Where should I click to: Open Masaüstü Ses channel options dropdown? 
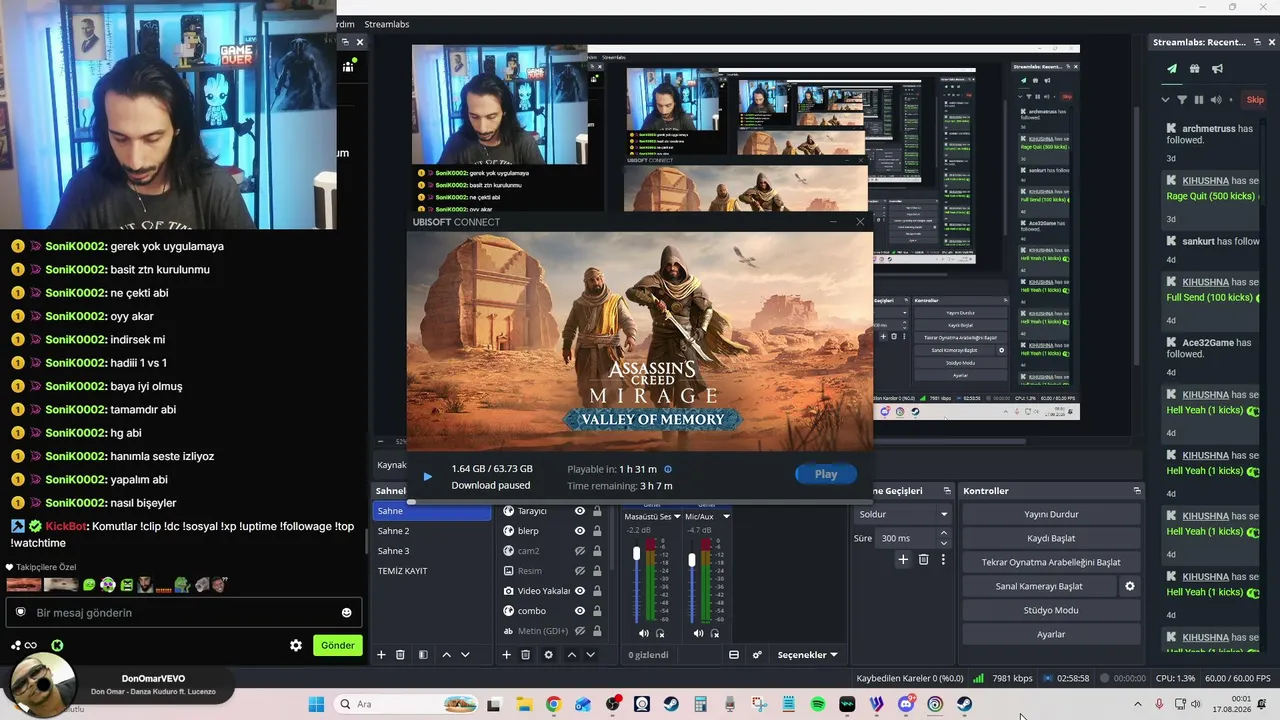[x=678, y=517]
